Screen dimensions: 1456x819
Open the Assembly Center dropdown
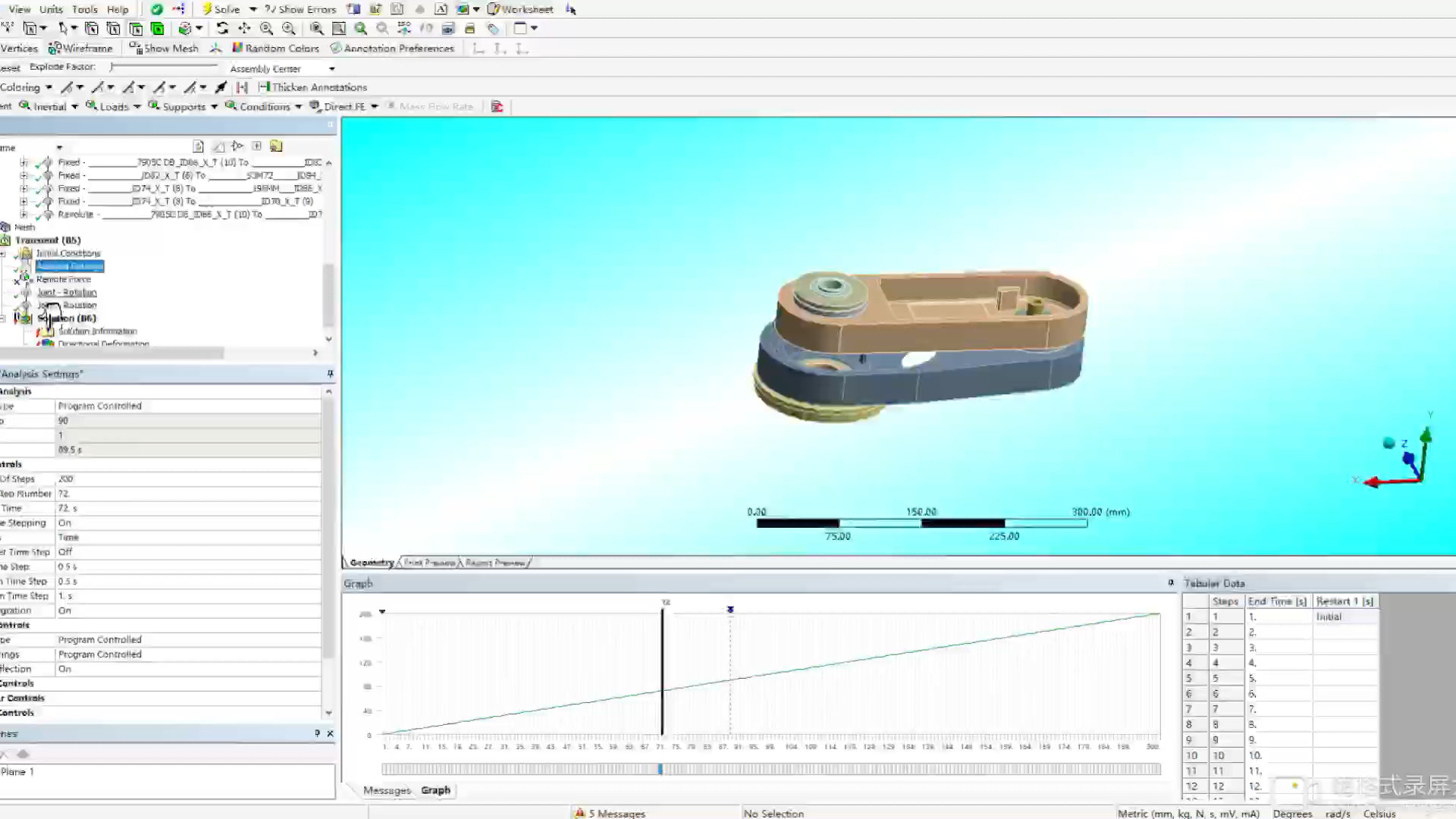coord(331,68)
